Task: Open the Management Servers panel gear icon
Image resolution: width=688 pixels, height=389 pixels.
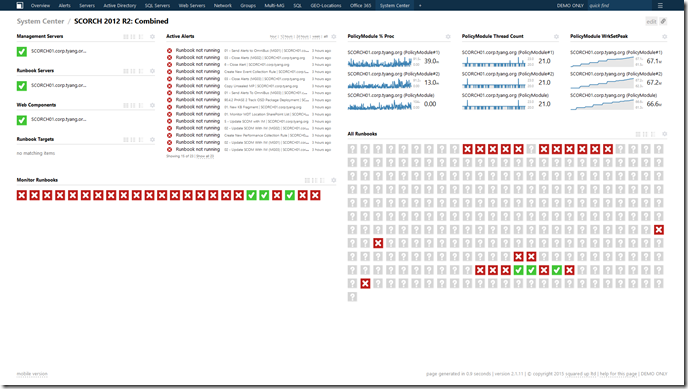Action: [152, 36]
